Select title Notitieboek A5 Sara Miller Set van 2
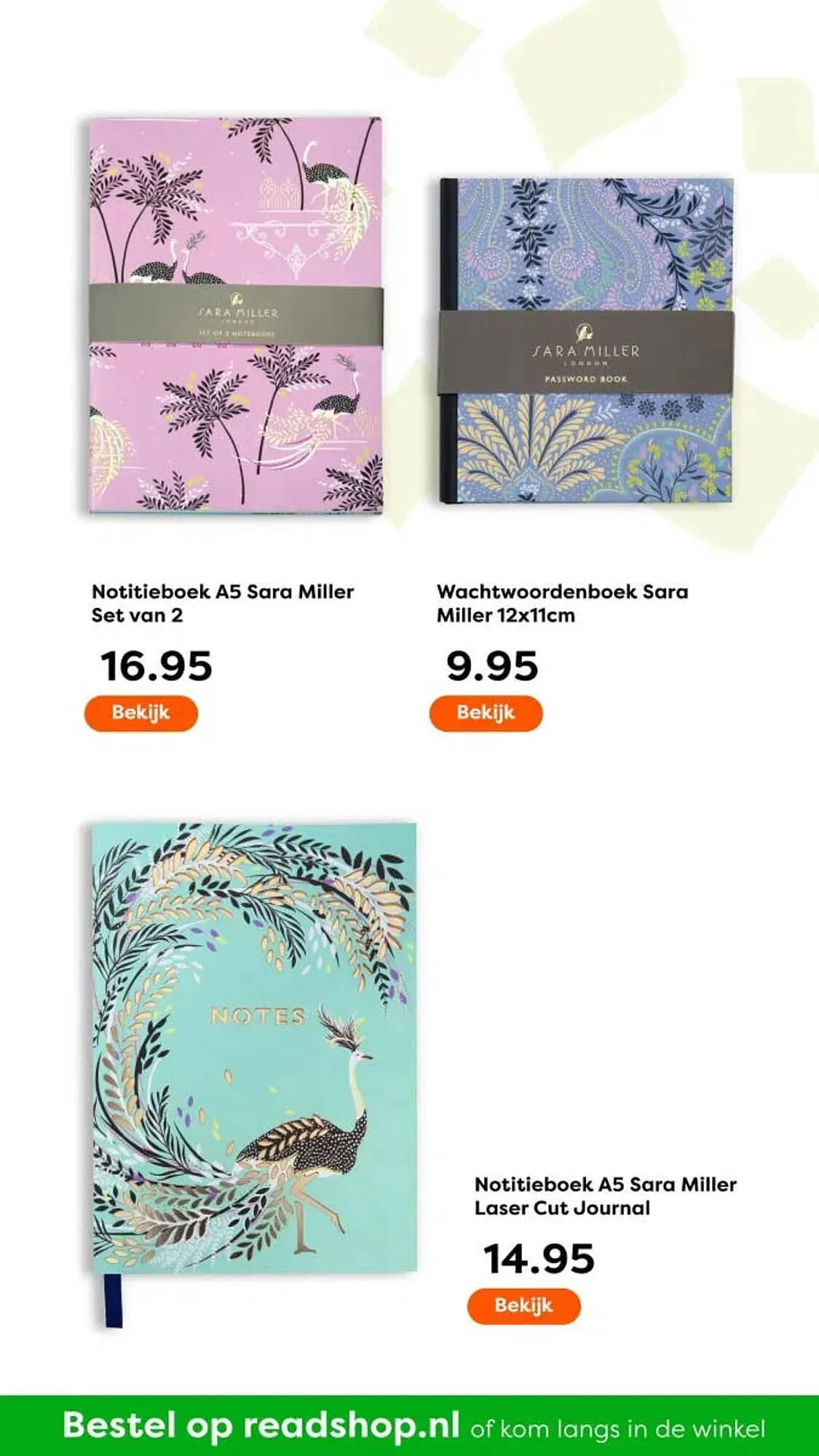The image size is (819, 1456). [223, 603]
